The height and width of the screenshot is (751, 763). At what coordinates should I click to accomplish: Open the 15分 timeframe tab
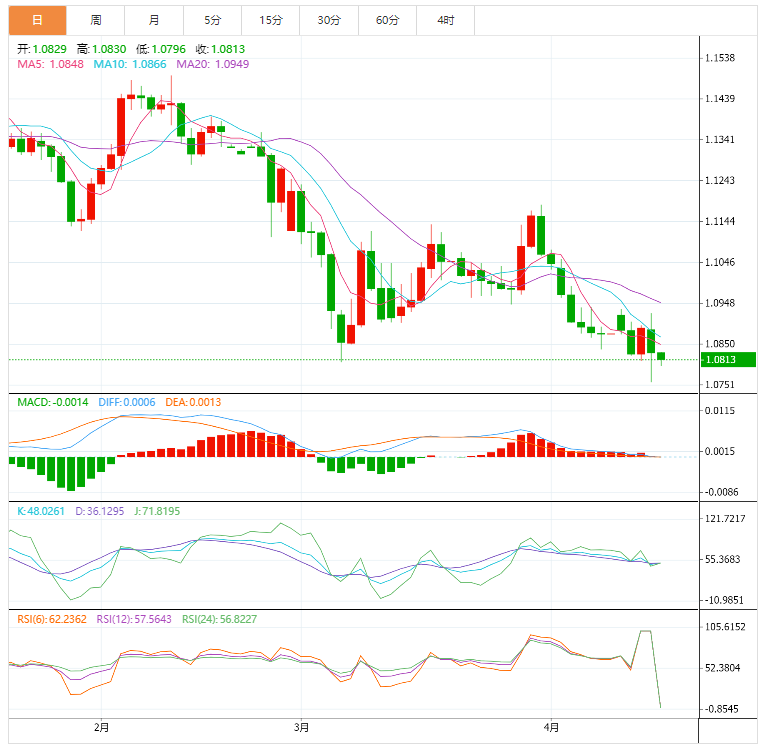coord(271,20)
